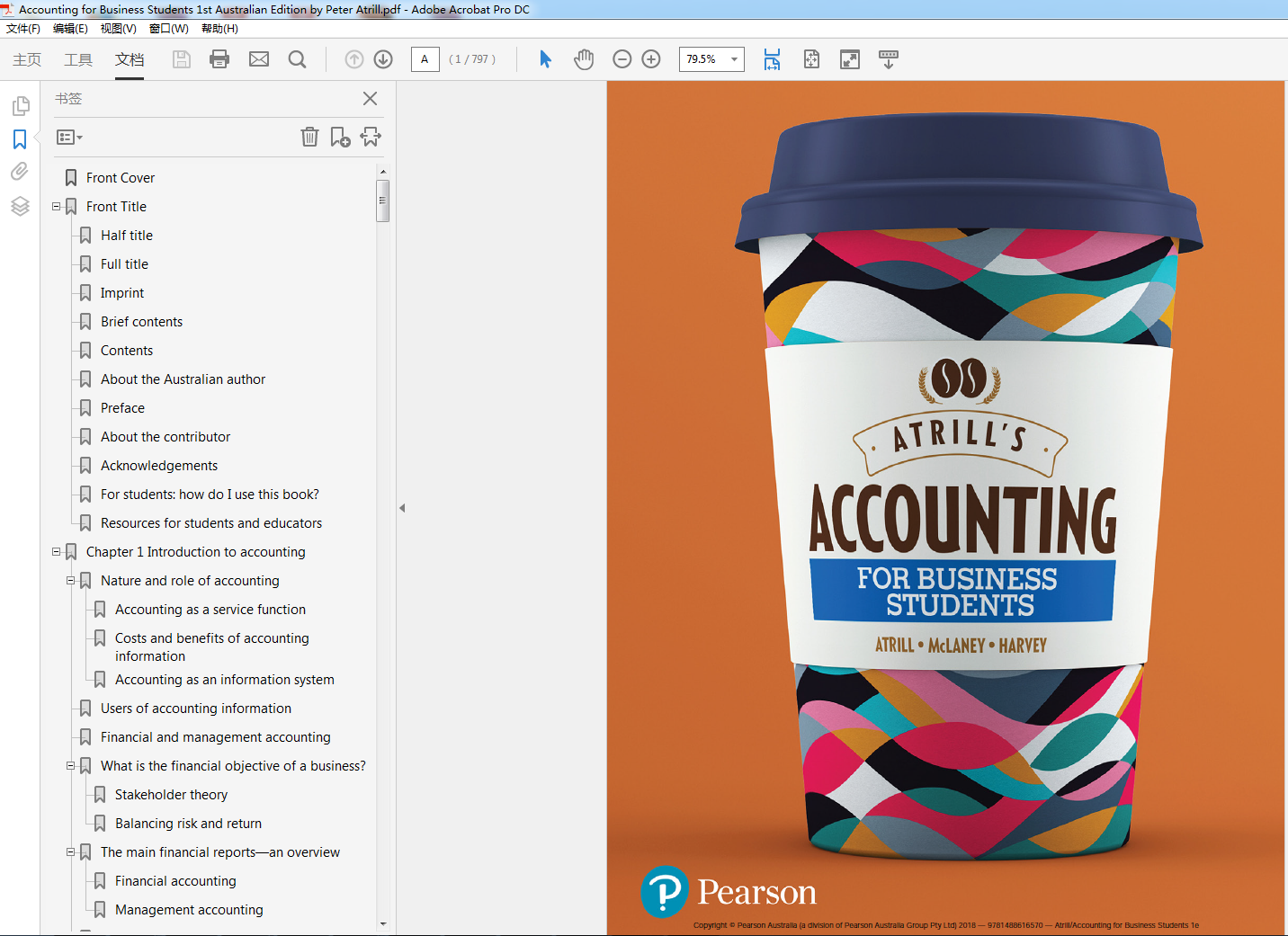Switch to the 文档 tab
Viewport: 1288px width, 936px height.
[x=130, y=59]
